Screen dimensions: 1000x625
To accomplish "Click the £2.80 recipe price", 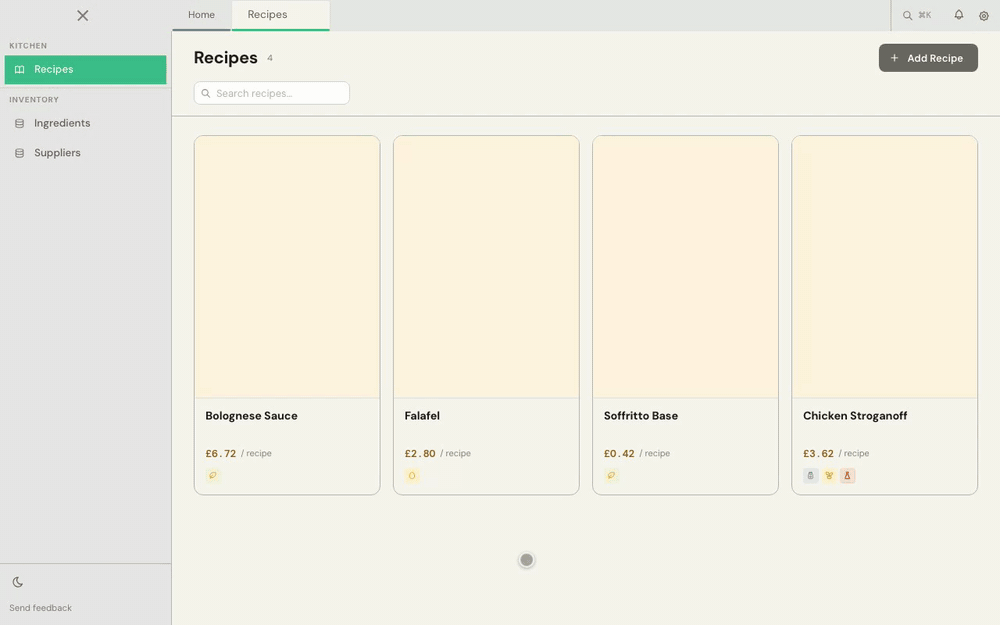I will coord(420,453).
